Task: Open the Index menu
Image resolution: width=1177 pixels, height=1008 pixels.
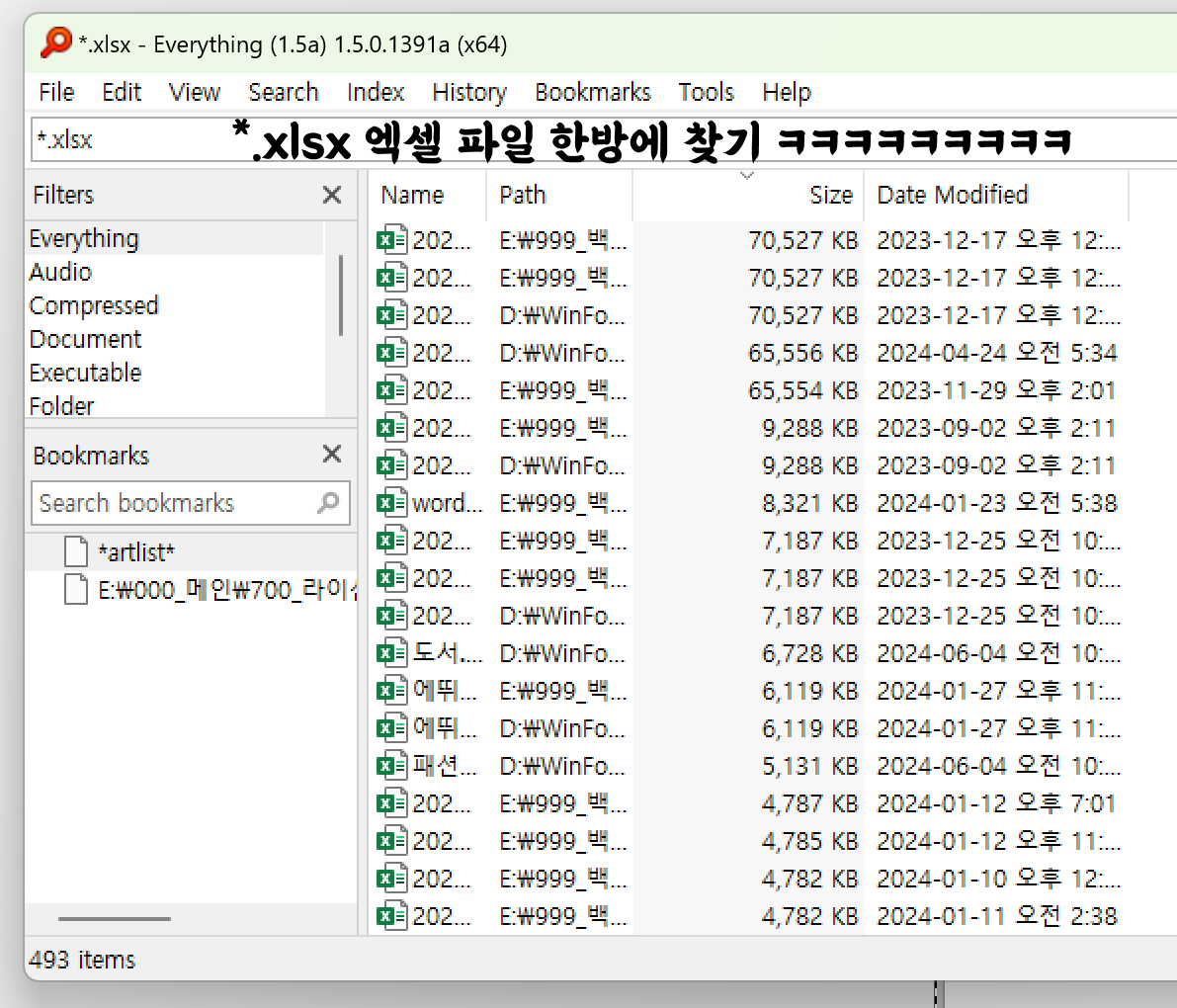Action: [x=376, y=92]
